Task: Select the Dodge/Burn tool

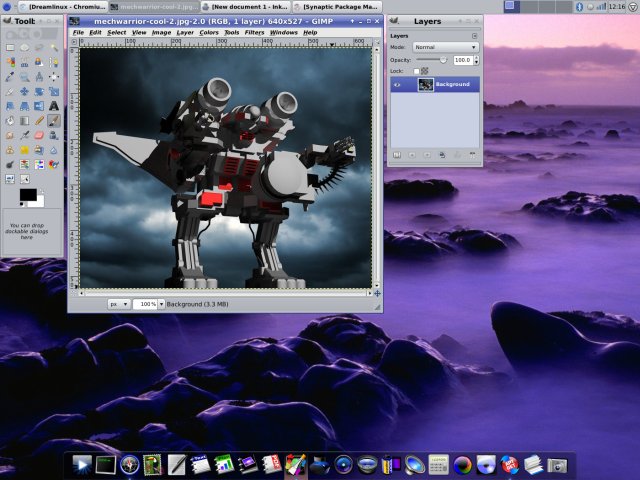Action: point(10,164)
